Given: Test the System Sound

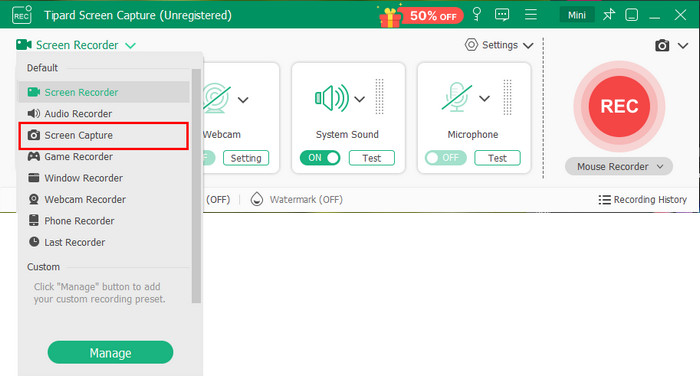Looking at the screenshot, I should coord(372,158).
